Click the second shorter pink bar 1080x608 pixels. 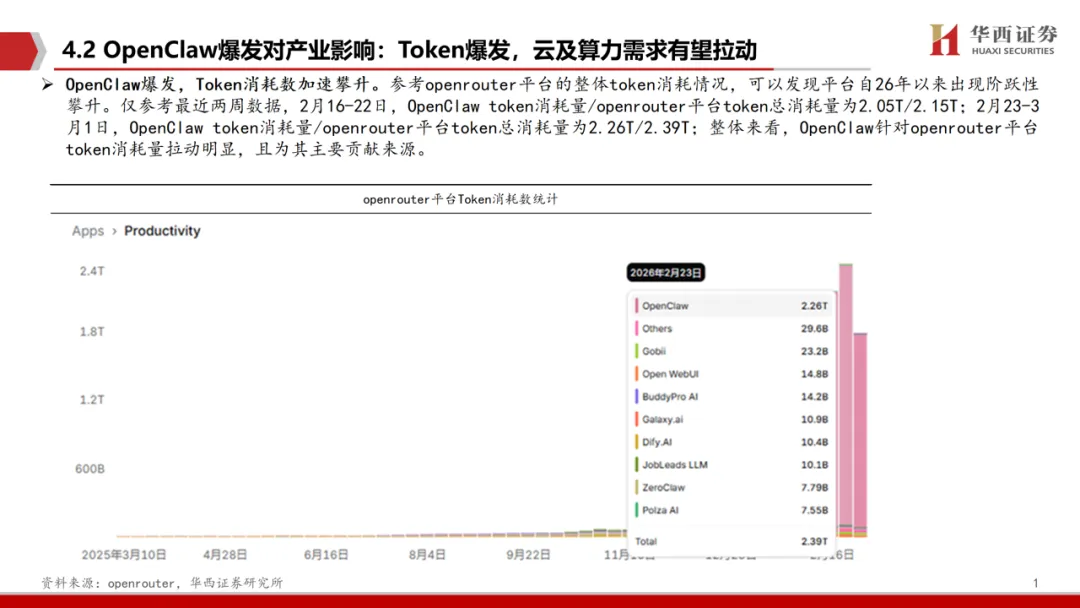click(x=860, y=434)
